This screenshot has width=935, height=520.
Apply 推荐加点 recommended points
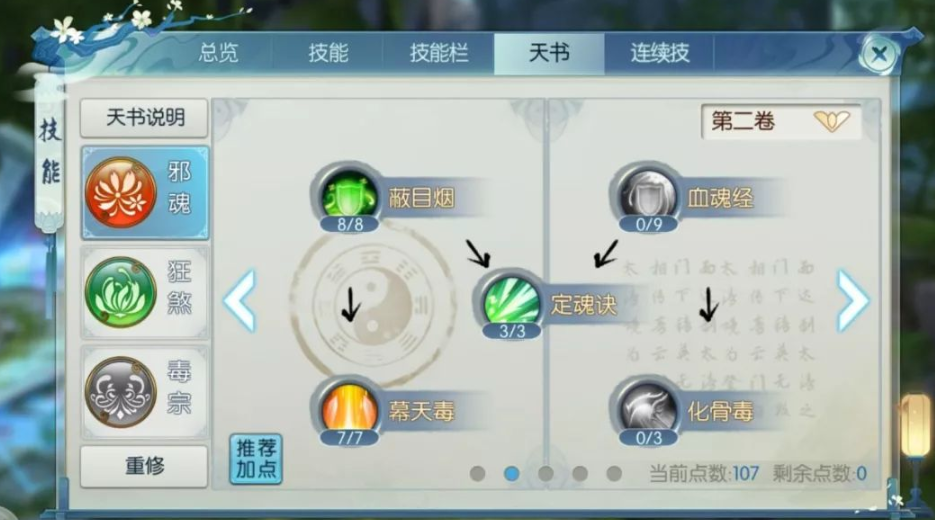256,459
